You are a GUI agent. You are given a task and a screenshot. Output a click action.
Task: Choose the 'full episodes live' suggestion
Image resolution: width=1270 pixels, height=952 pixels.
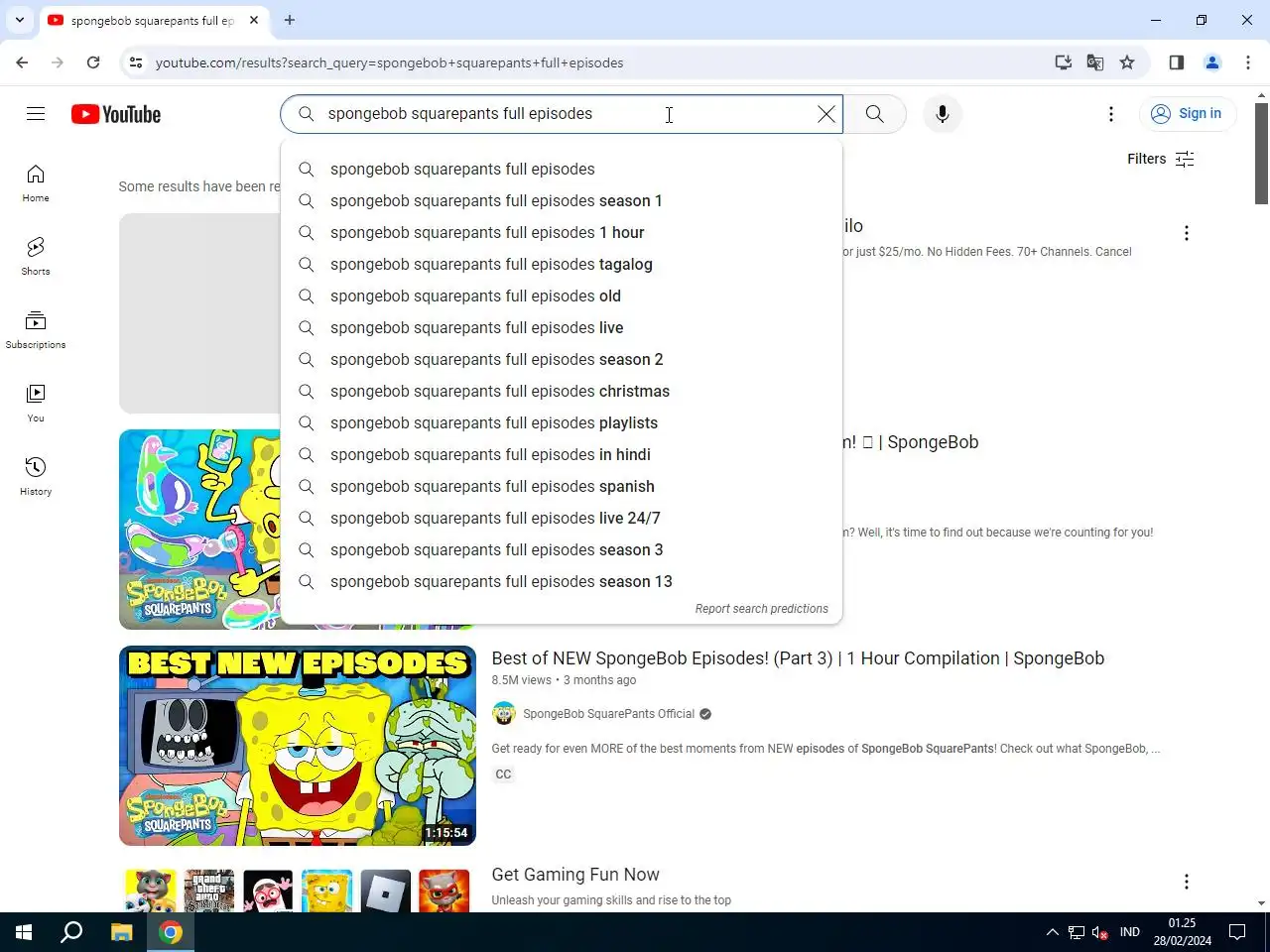click(562, 328)
